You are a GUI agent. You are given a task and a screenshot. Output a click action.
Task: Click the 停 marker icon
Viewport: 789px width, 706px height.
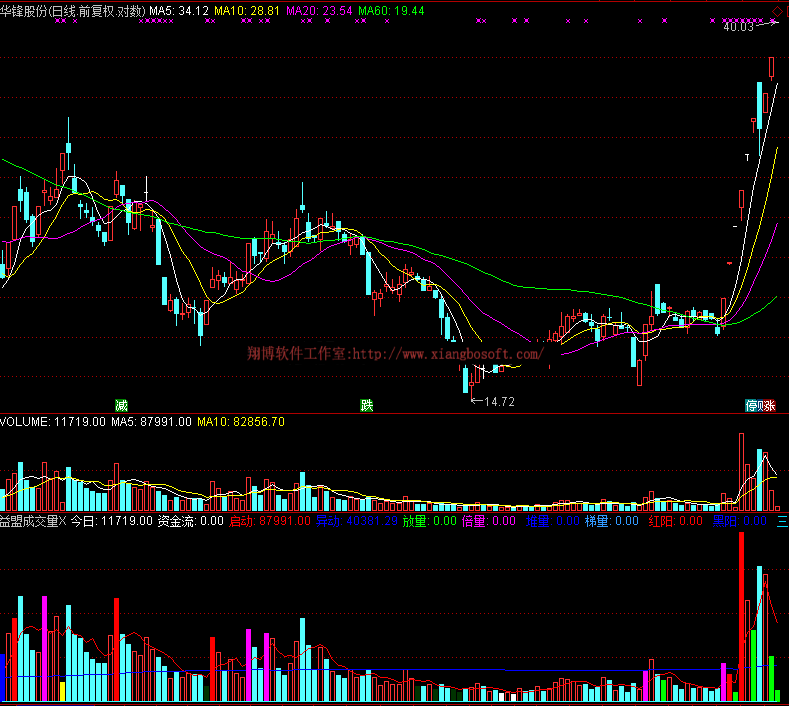pos(751,406)
